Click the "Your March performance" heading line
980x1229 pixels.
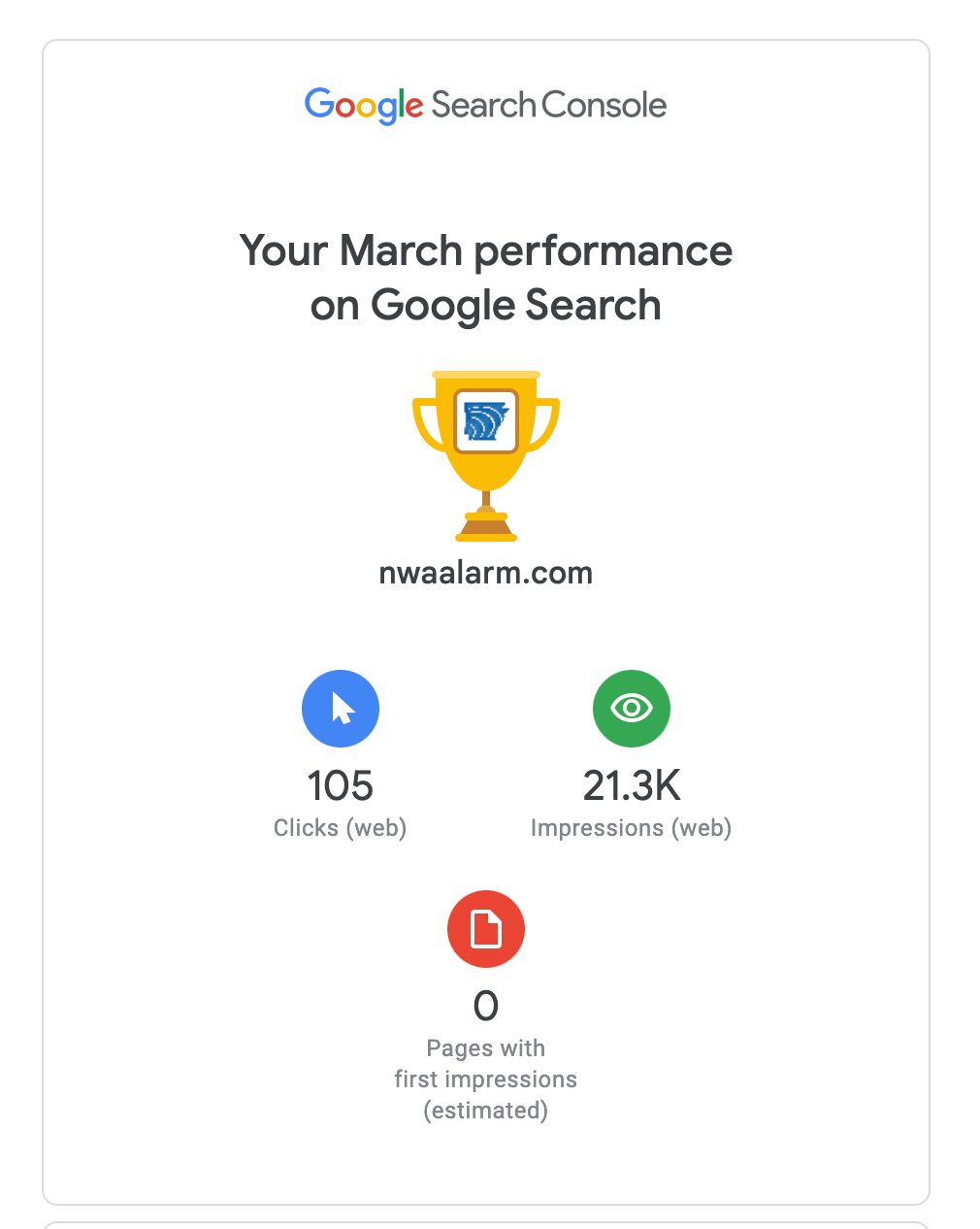click(485, 250)
